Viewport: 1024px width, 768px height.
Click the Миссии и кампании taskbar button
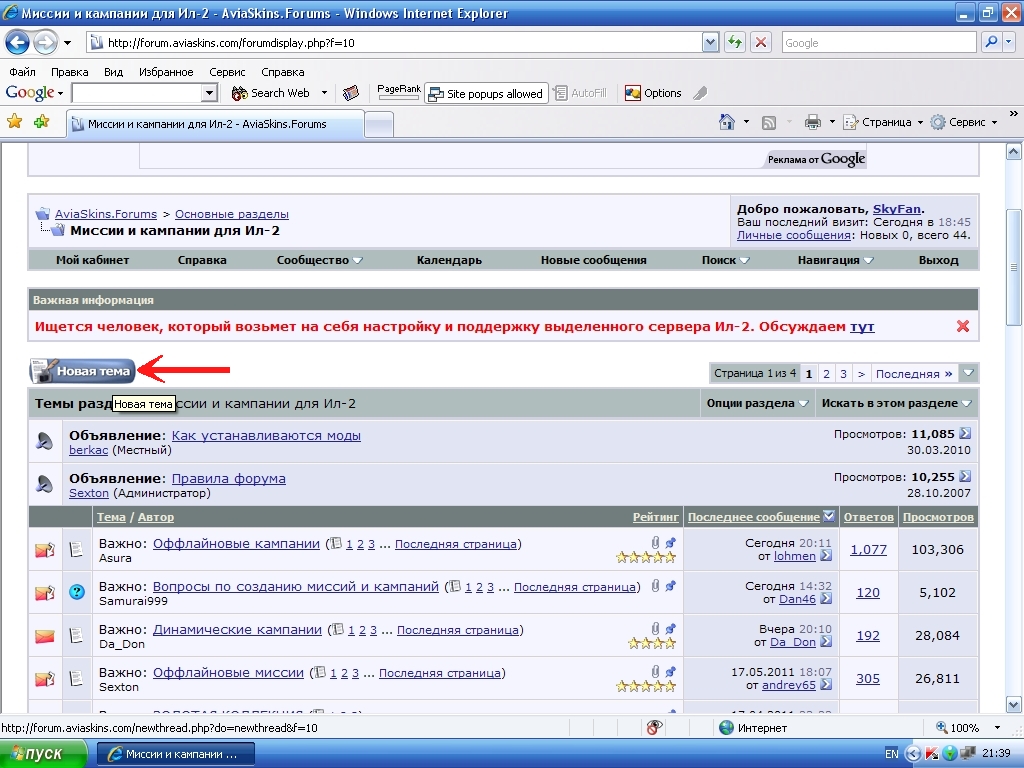coord(176,754)
